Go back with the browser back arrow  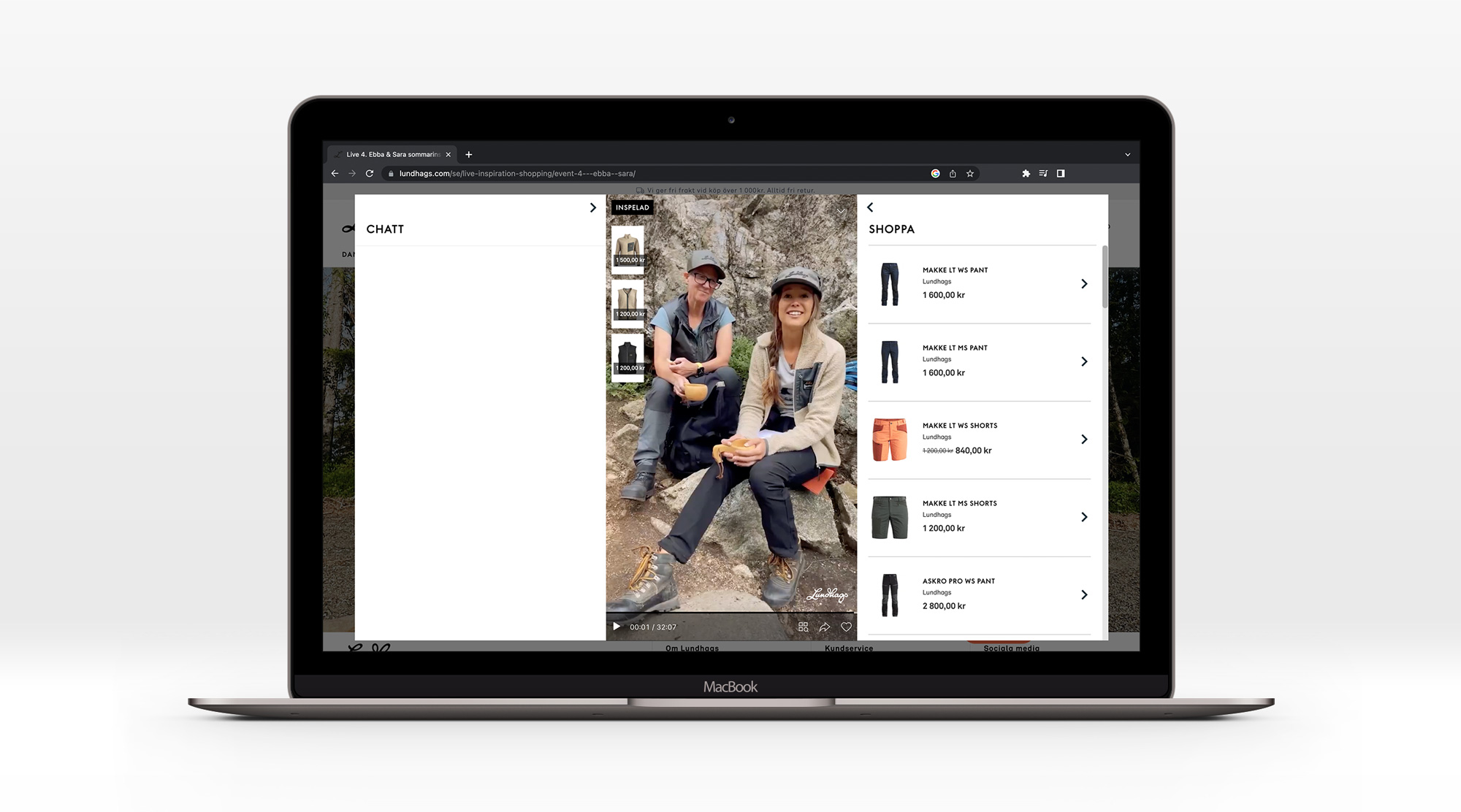pos(335,174)
